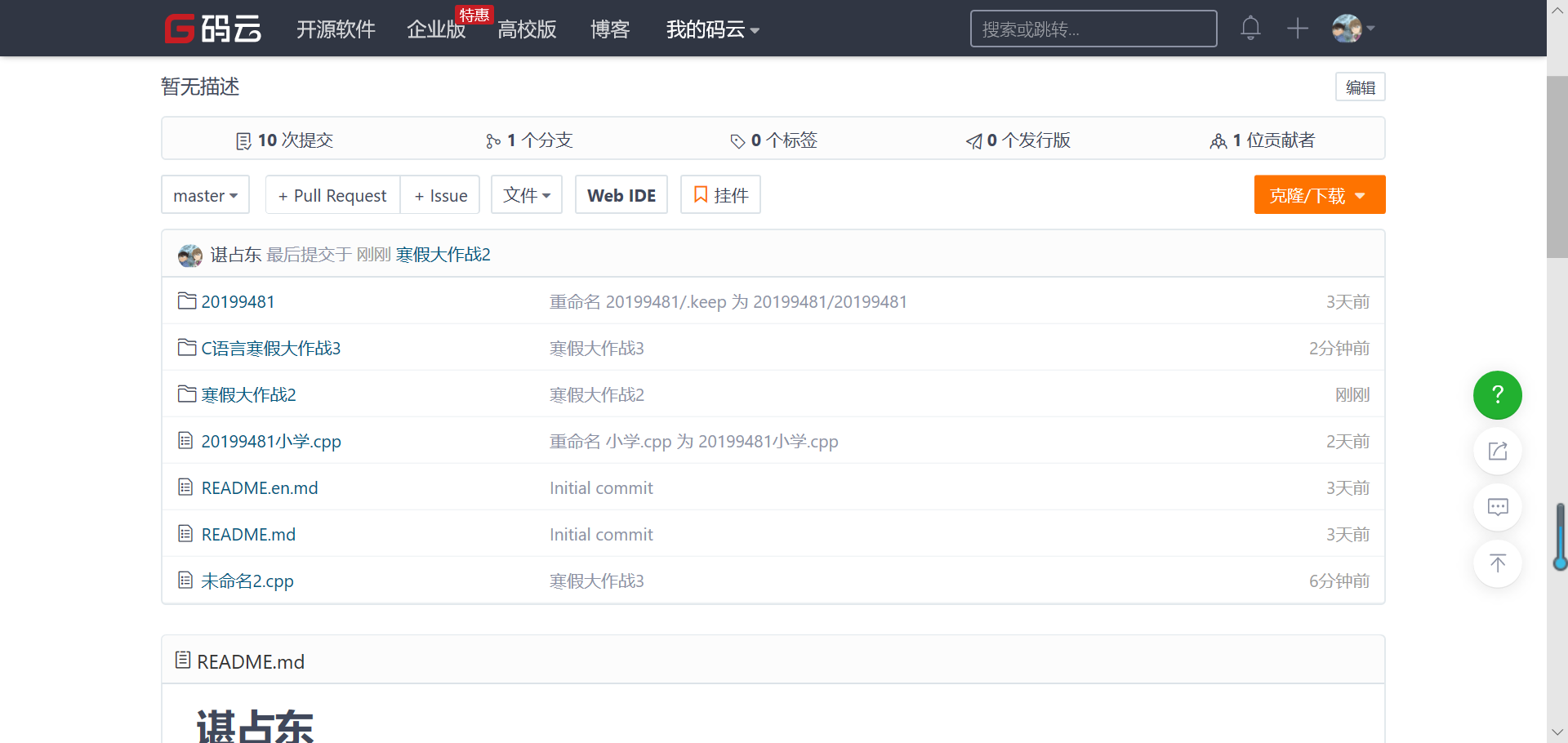Image resolution: width=1568 pixels, height=743 pixels.
Task: Expand the 文件 dropdown
Action: tap(527, 195)
